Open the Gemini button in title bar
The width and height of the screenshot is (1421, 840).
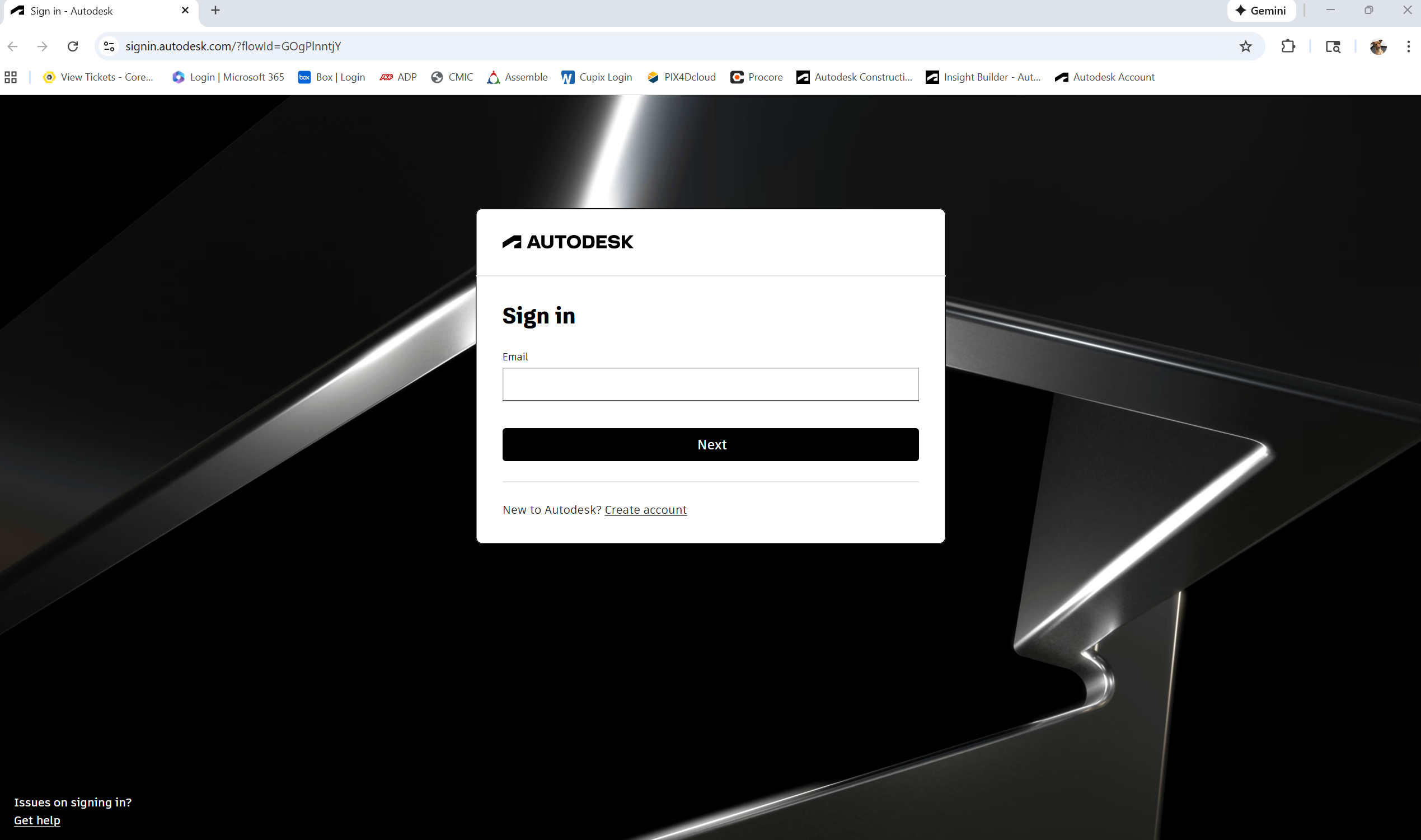tap(1261, 11)
